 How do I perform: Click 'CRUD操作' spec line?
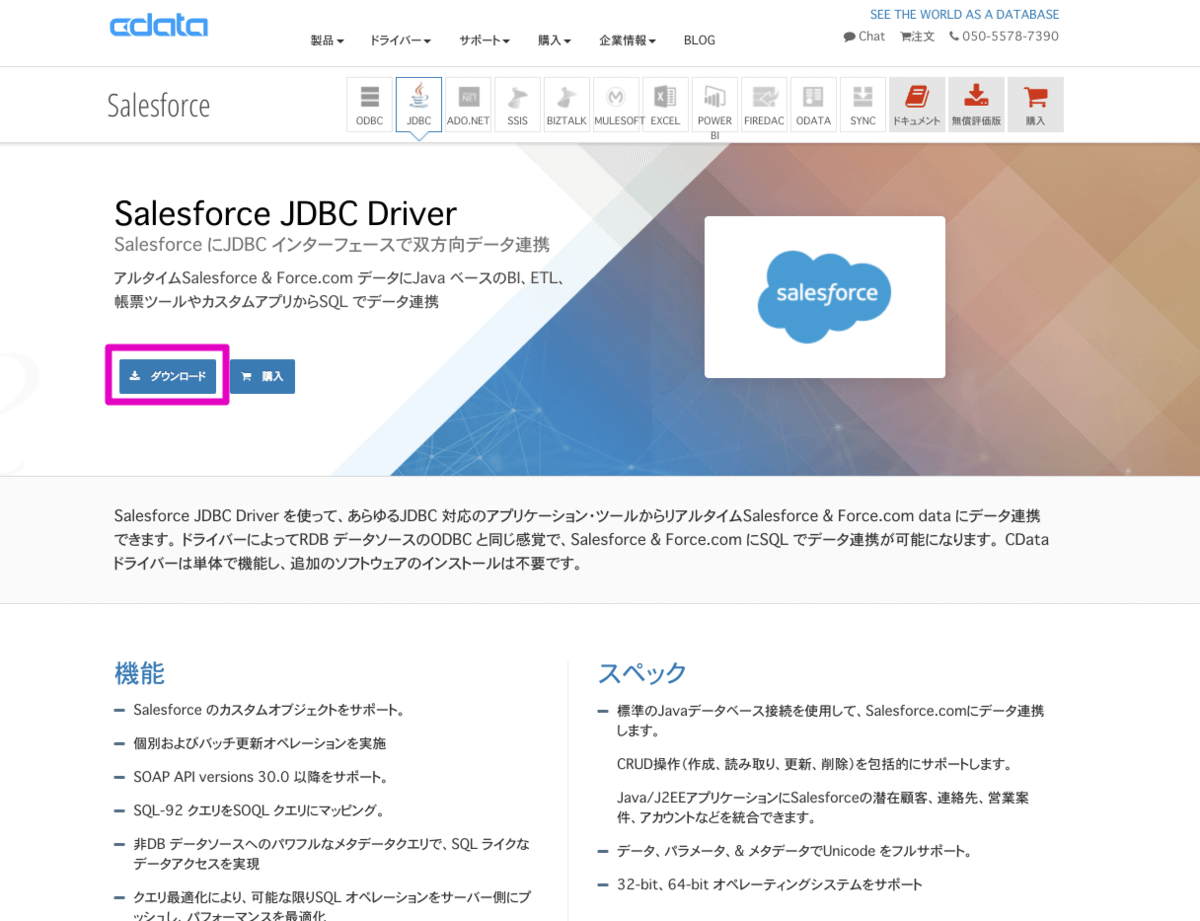[x=814, y=764]
